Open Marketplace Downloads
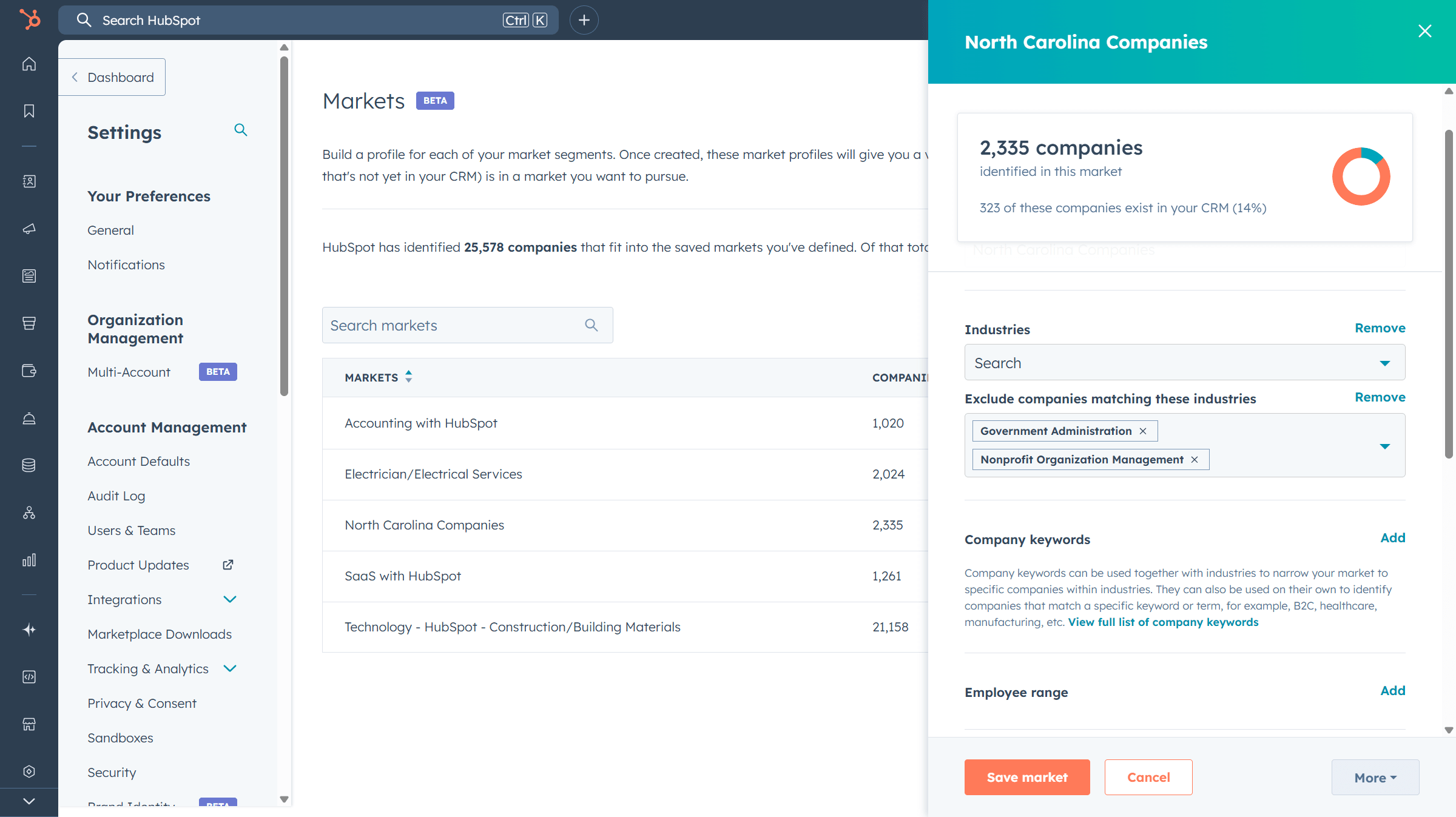The image size is (1456, 817). coord(160,634)
